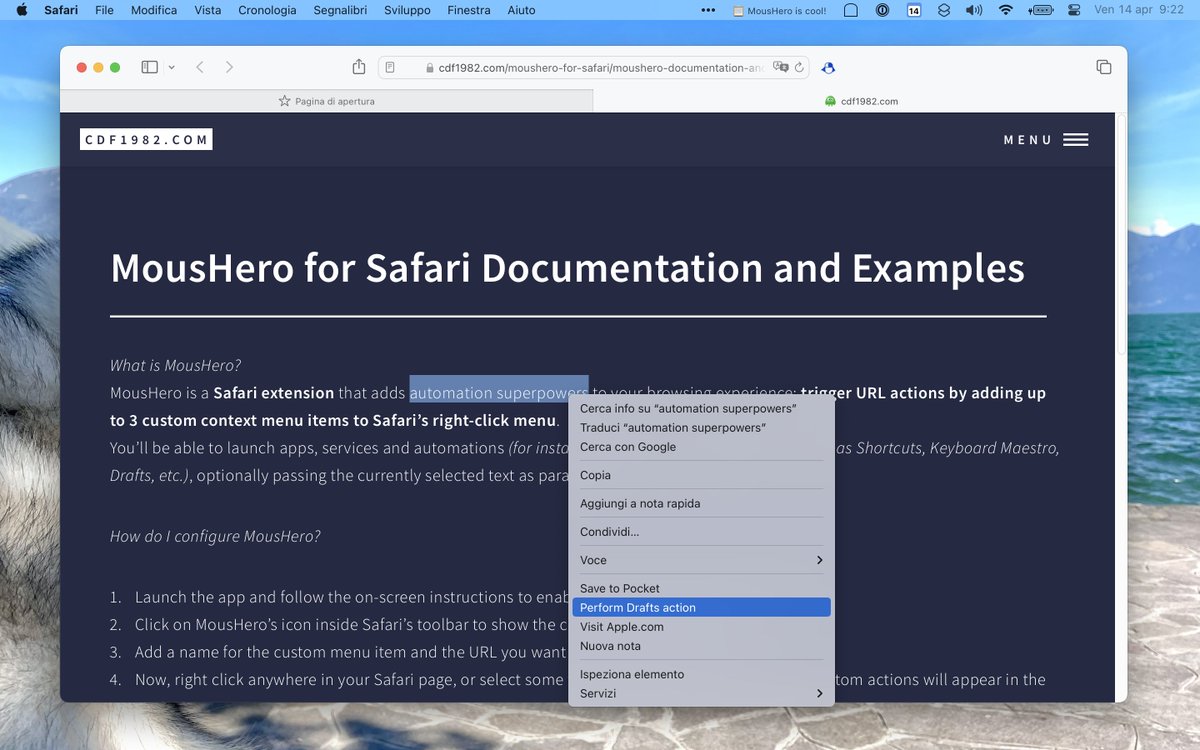Go back with the left arrow
1200x750 pixels.
(200, 67)
